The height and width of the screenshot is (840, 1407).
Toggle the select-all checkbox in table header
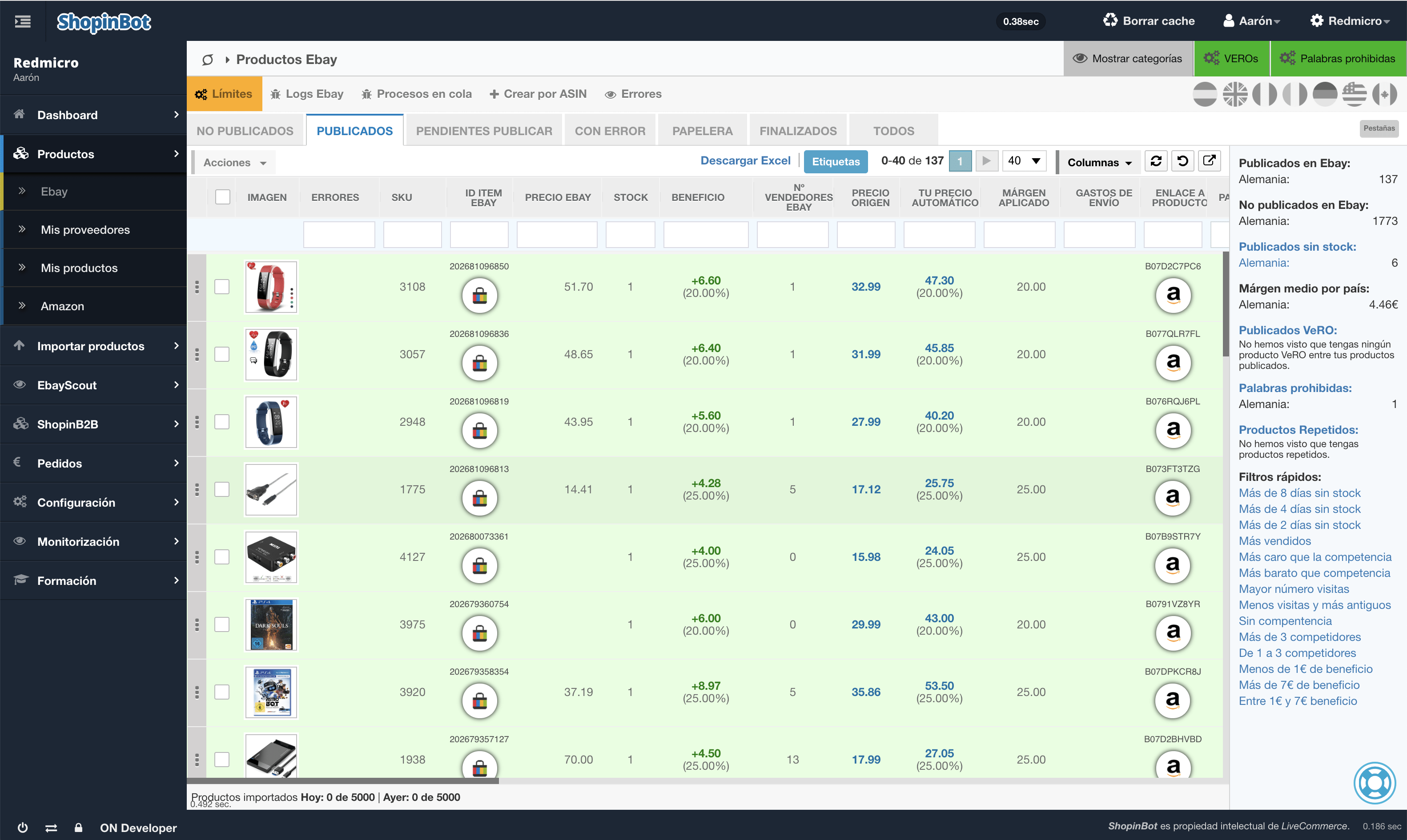[x=222, y=197]
